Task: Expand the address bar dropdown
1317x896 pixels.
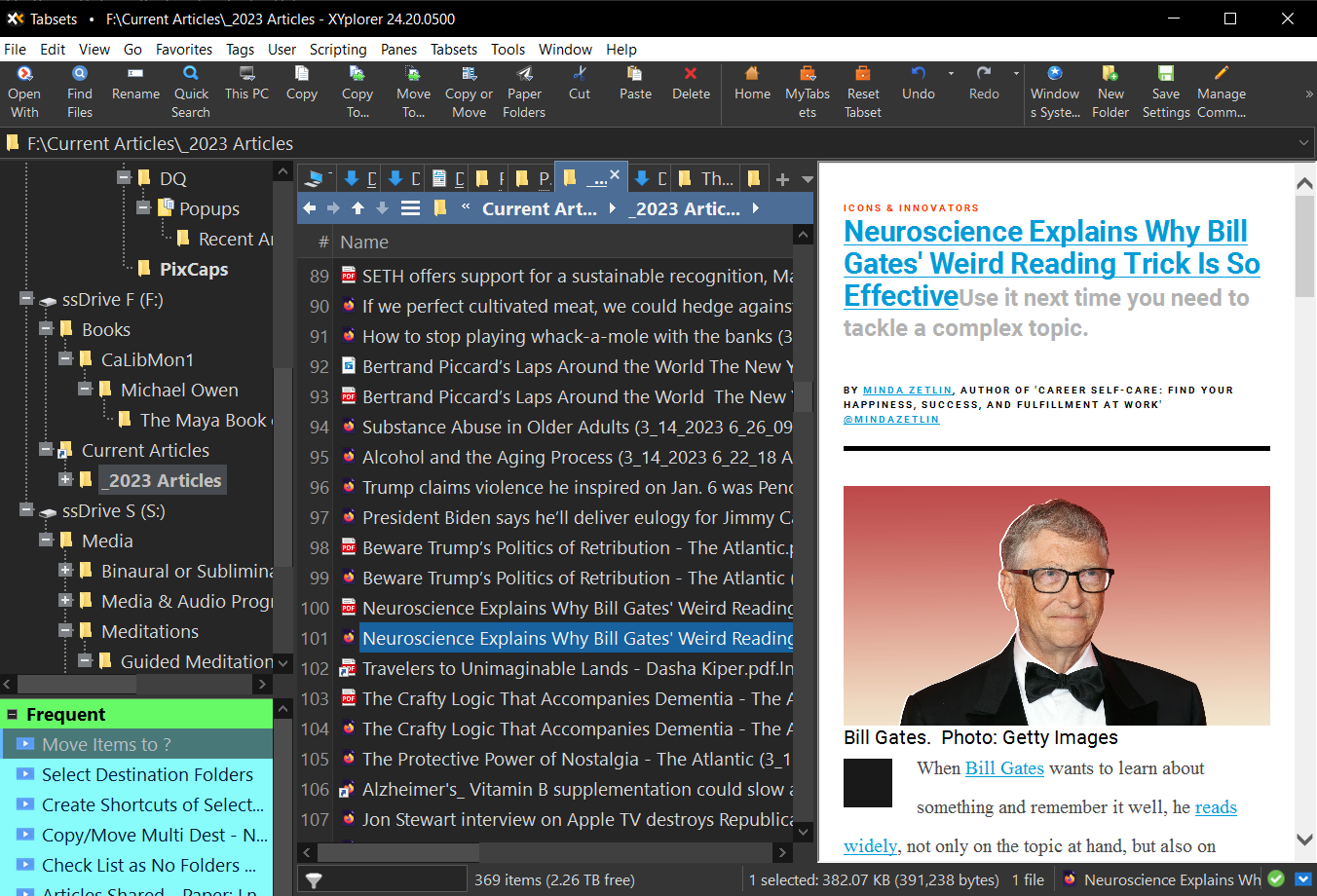Action: [x=1303, y=143]
